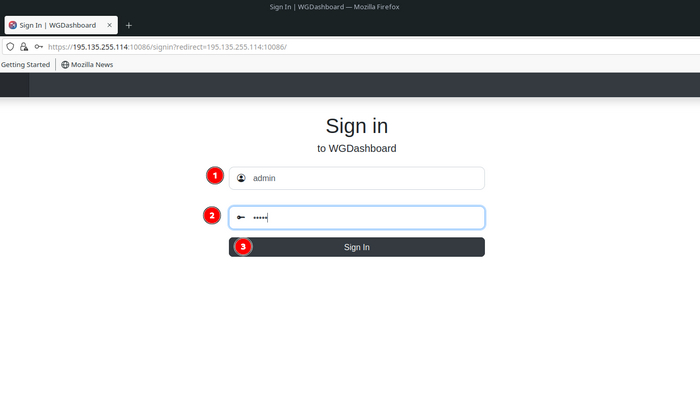Click the Sign in heading text

click(357, 126)
